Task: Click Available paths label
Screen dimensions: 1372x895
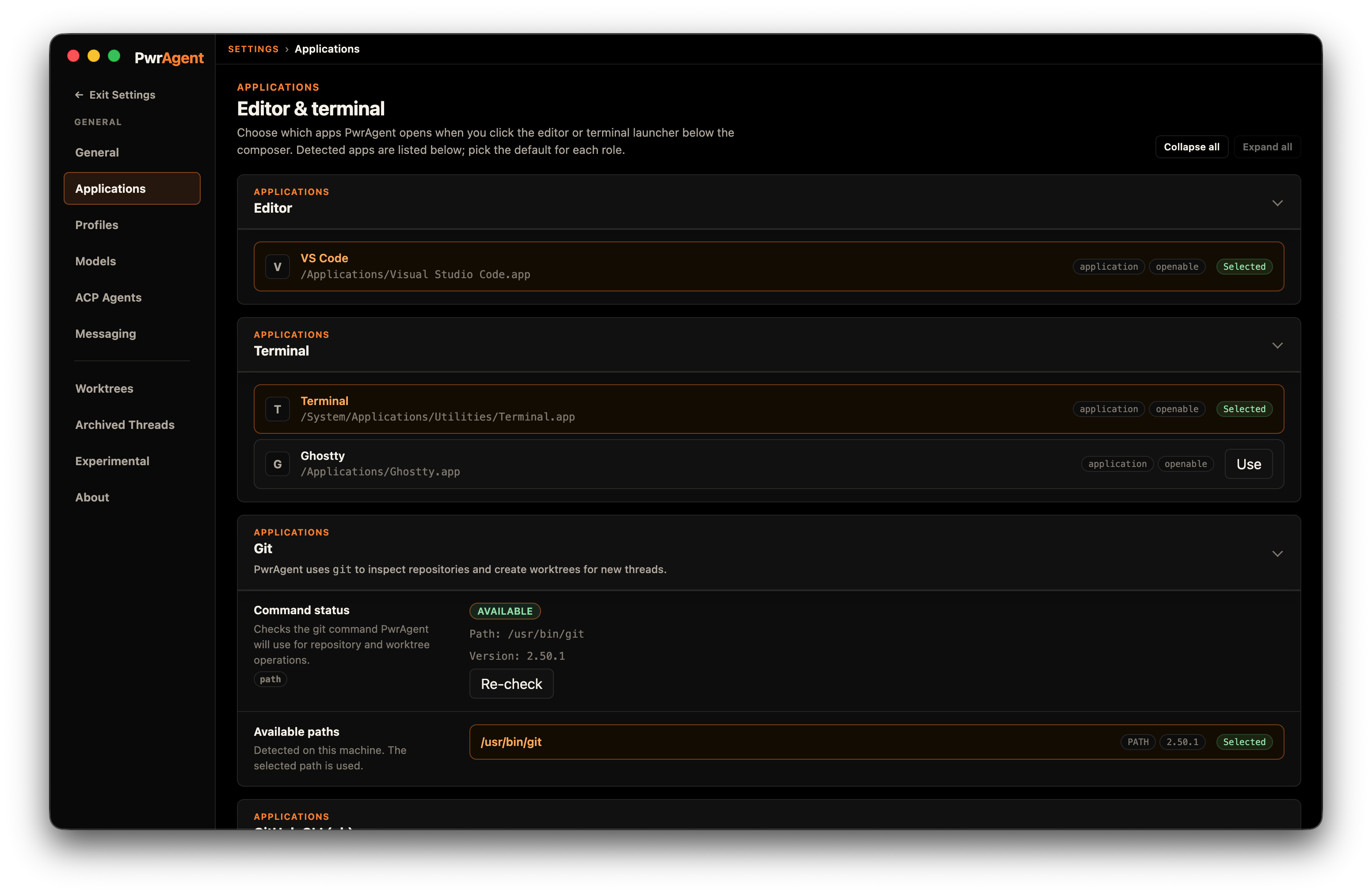Action: coord(296,731)
